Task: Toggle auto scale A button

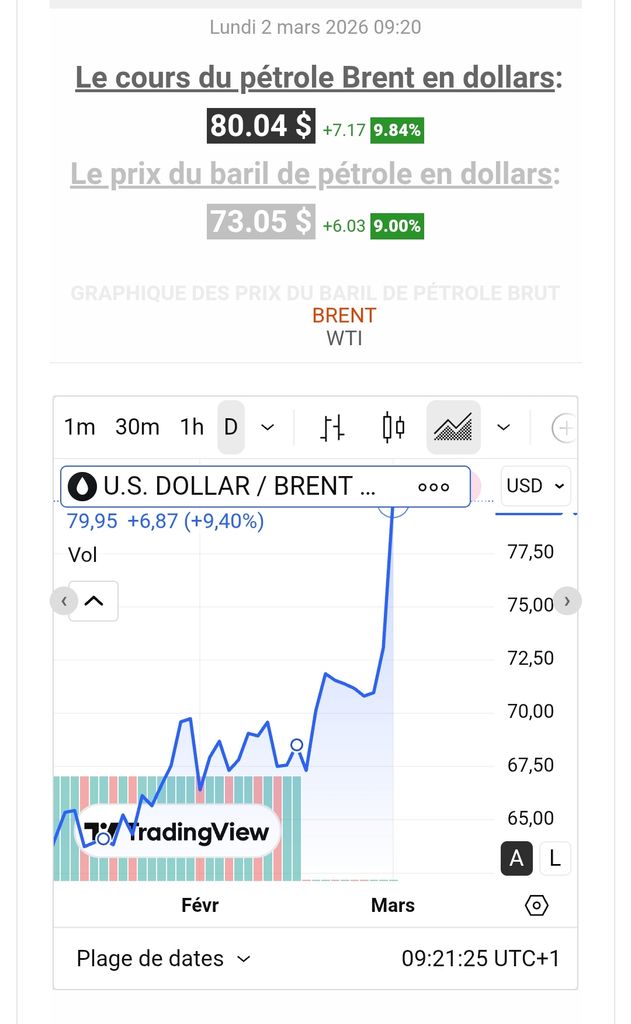Action: point(517,858)
